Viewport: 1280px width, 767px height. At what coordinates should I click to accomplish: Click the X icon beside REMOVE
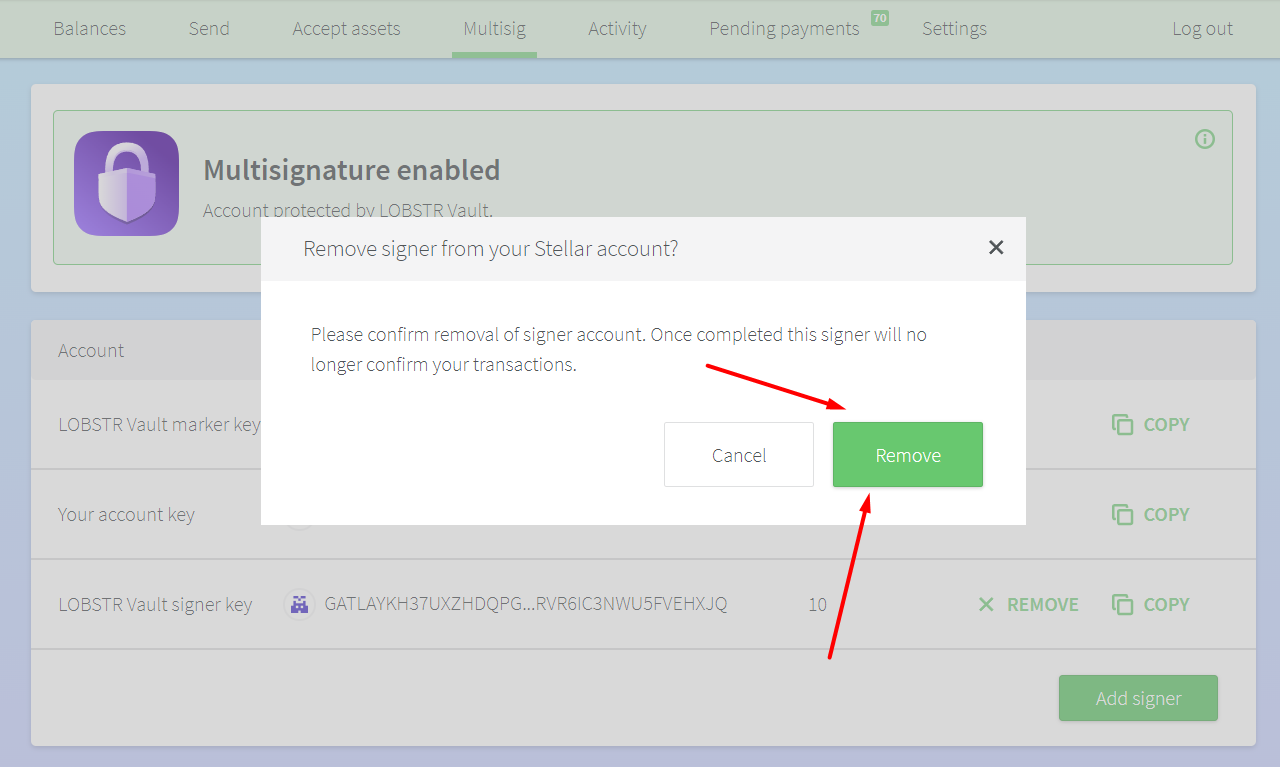click(986, 604)
